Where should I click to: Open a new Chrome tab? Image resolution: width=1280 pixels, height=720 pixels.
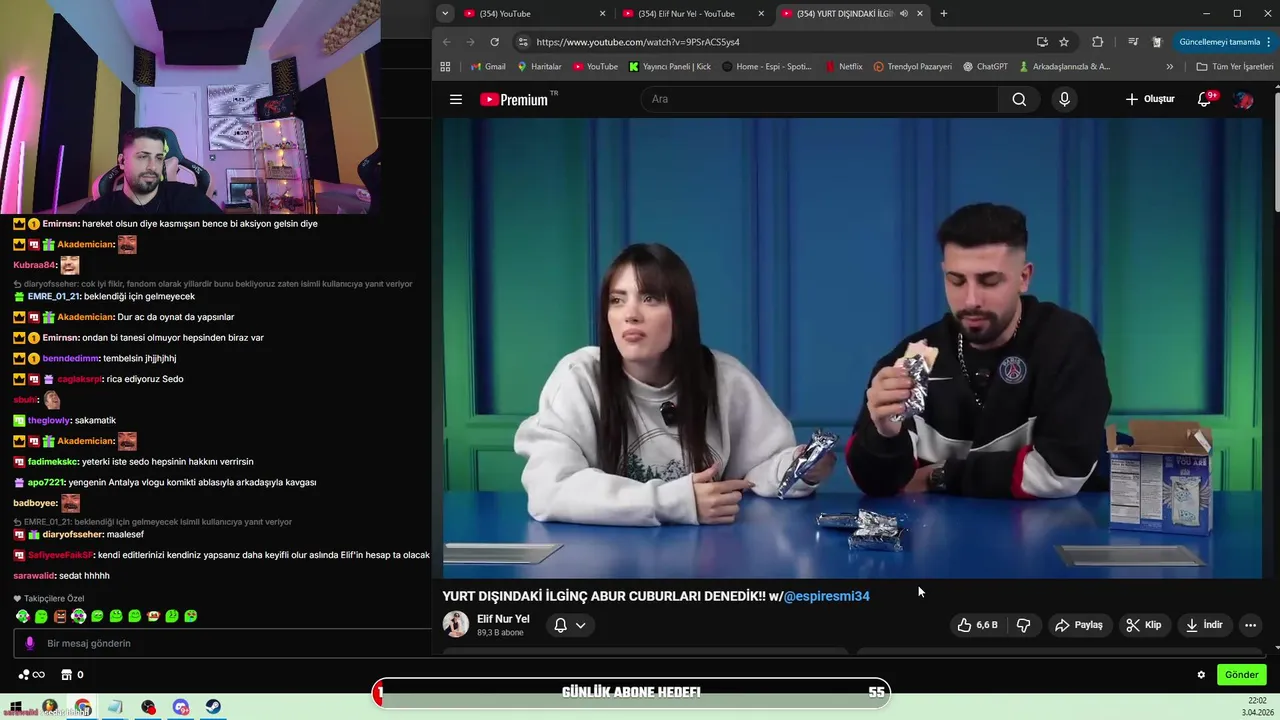coord(943,13)
